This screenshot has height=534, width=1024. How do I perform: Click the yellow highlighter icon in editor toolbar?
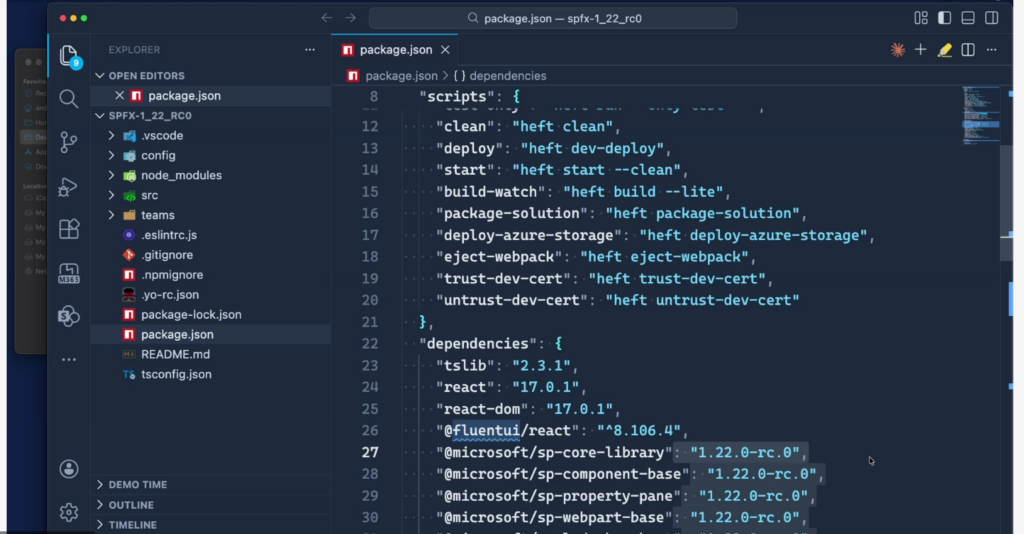coord(944,50)
